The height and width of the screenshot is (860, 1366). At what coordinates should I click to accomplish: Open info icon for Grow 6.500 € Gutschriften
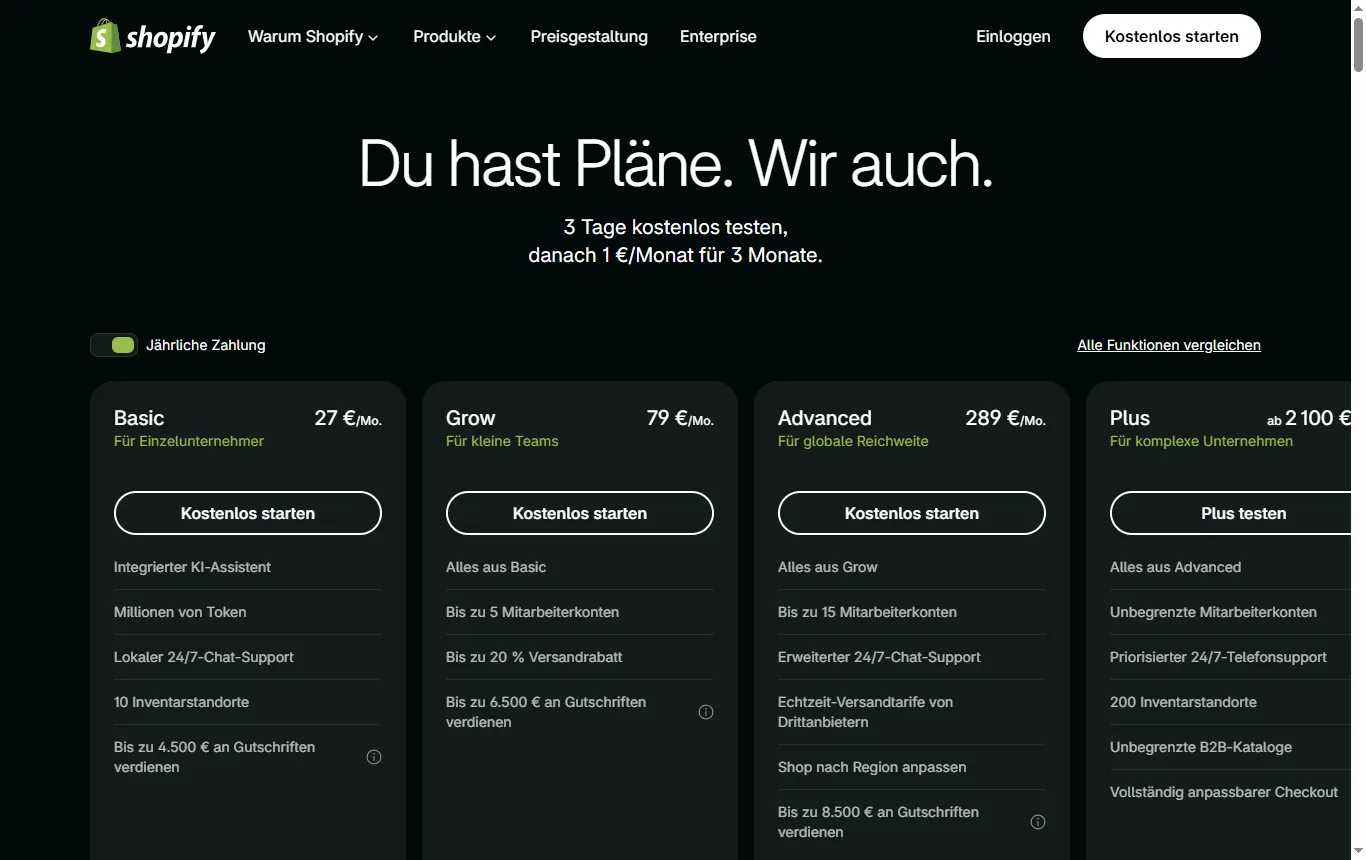coord(706,712)
